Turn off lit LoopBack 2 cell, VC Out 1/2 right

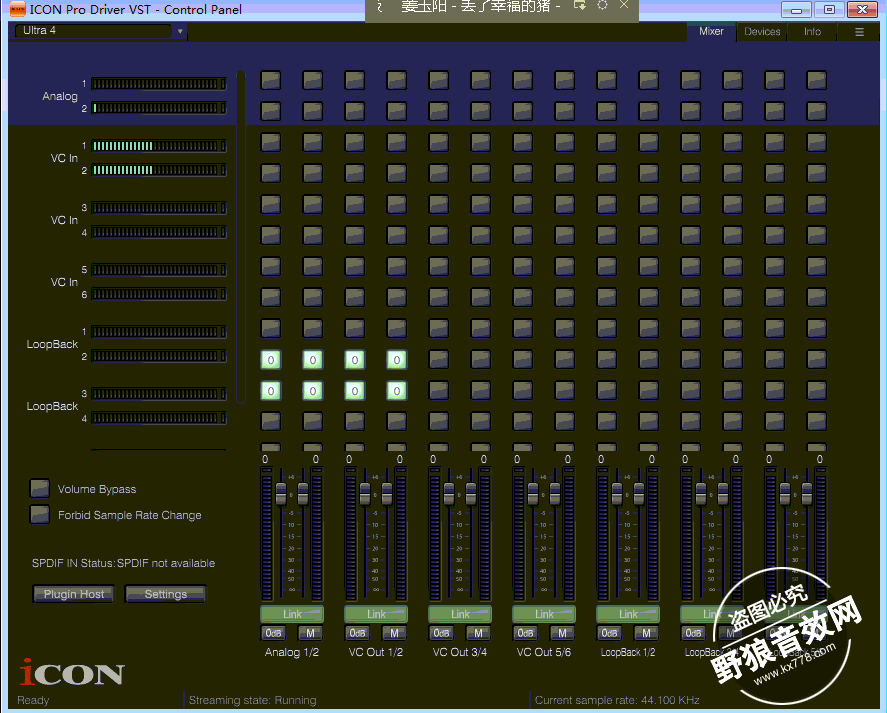397,360
